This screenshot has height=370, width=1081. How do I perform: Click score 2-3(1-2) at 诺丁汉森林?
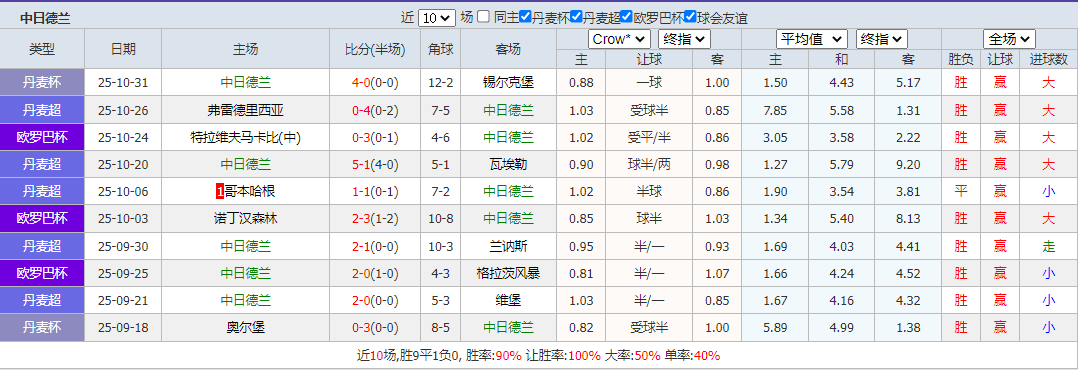pyautogui.click(x=375, y=218)
